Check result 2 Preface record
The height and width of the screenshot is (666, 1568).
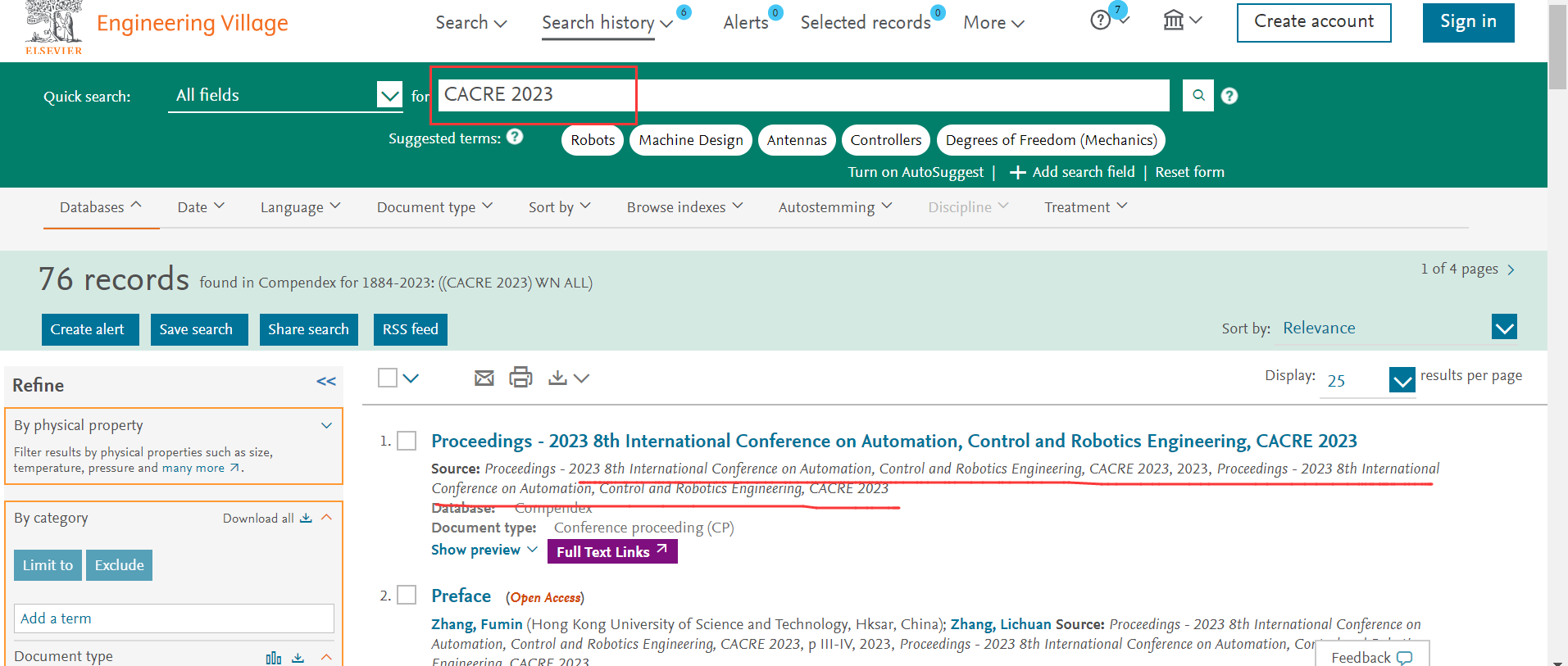407,595
